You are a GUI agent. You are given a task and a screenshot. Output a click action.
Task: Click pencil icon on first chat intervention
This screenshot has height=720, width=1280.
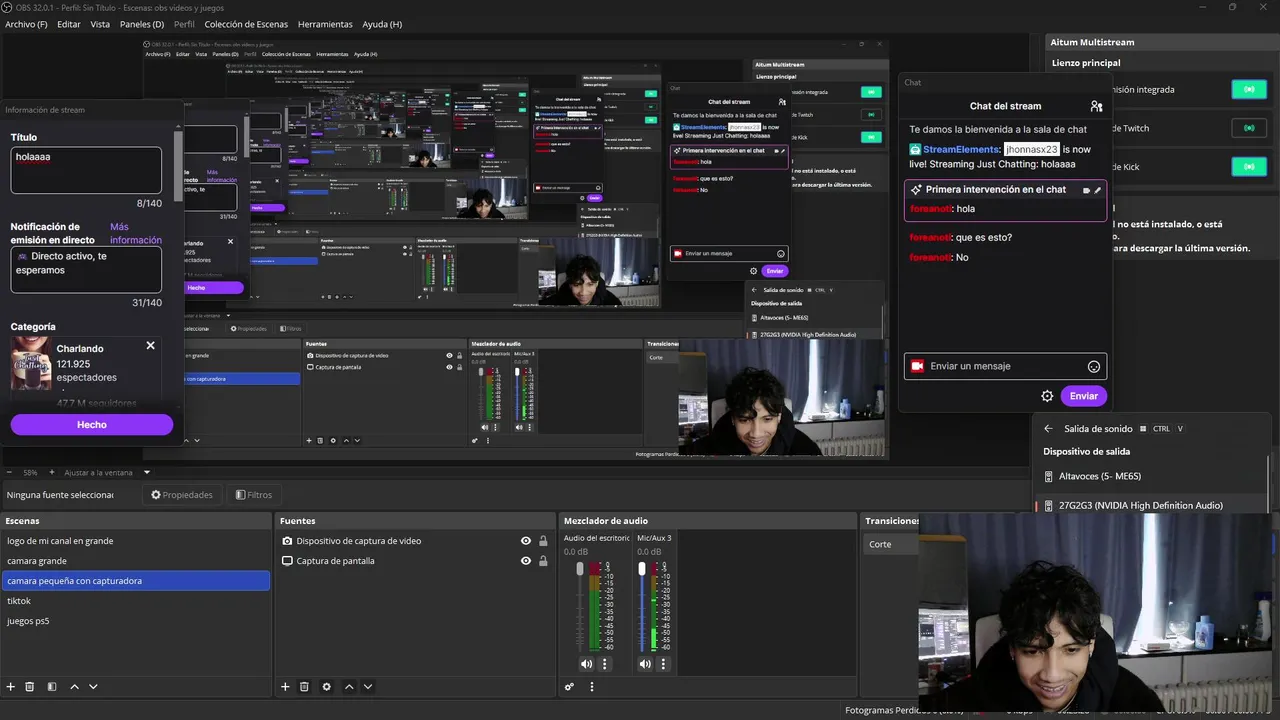(1098, 190)
